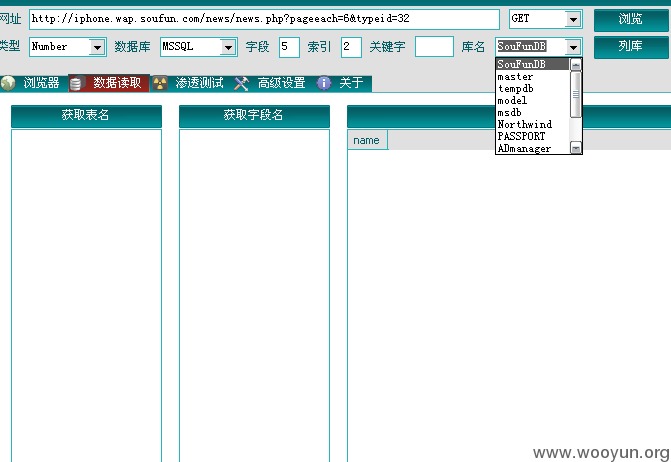The image size is (671, 462).
Task: Click inside the field names list box
Action: tap(254, 295)
